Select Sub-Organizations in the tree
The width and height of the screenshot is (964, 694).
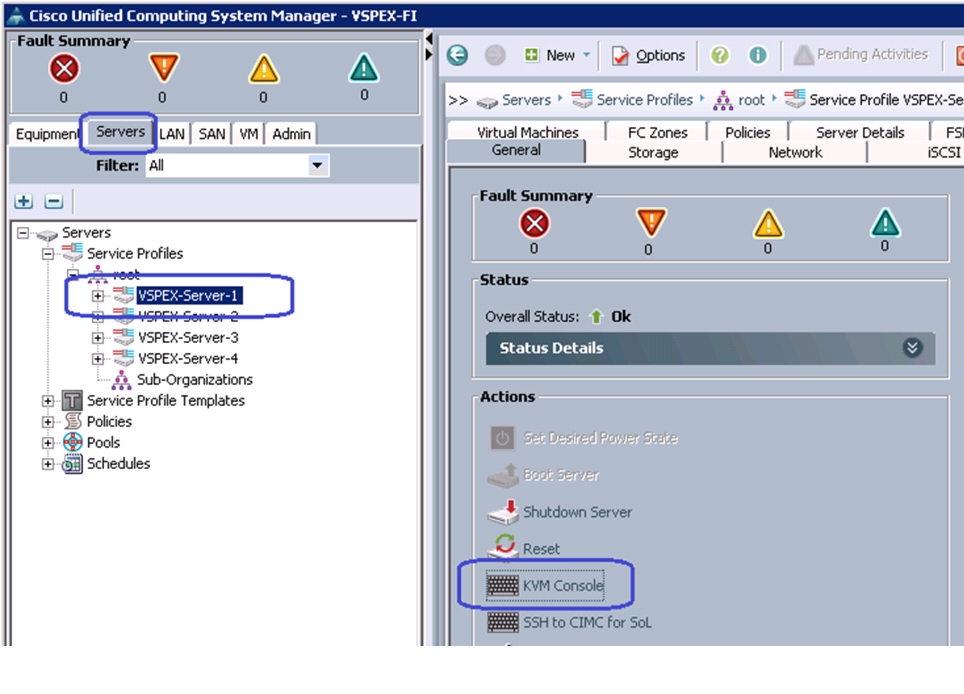pyautogui.click(x=194, y=380)
